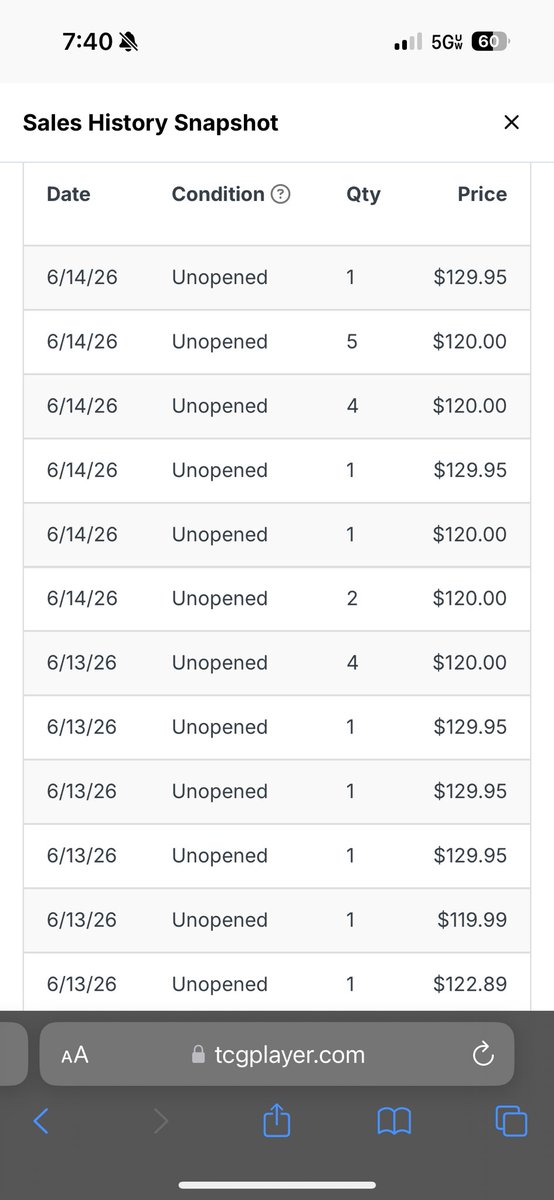The width and height of the screenshot is (554, 1200).
Task: Tap the Safari forward arrow
Action: (161, 1121)
